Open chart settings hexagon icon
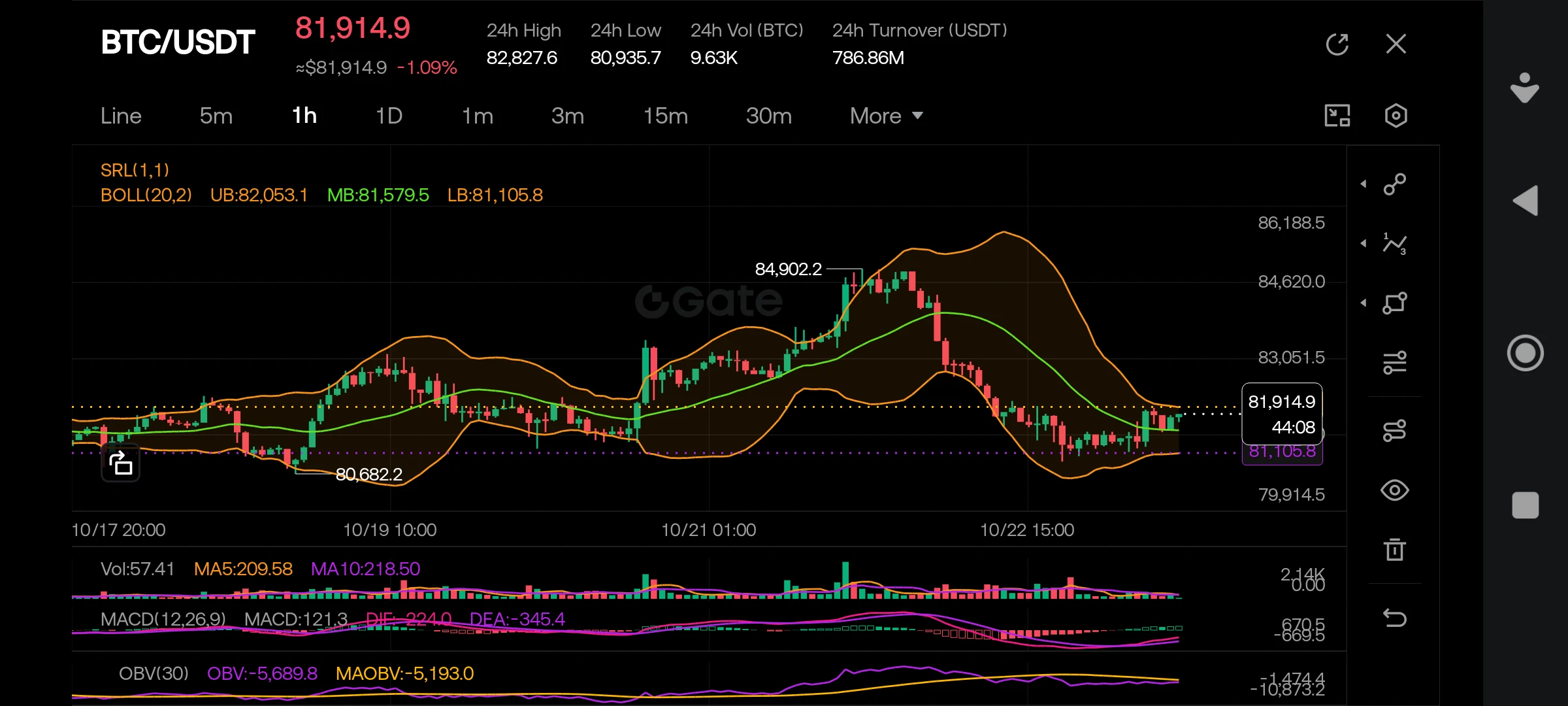The height and width of the screenshot is (706, 1568). click(x=1396, y=116)
